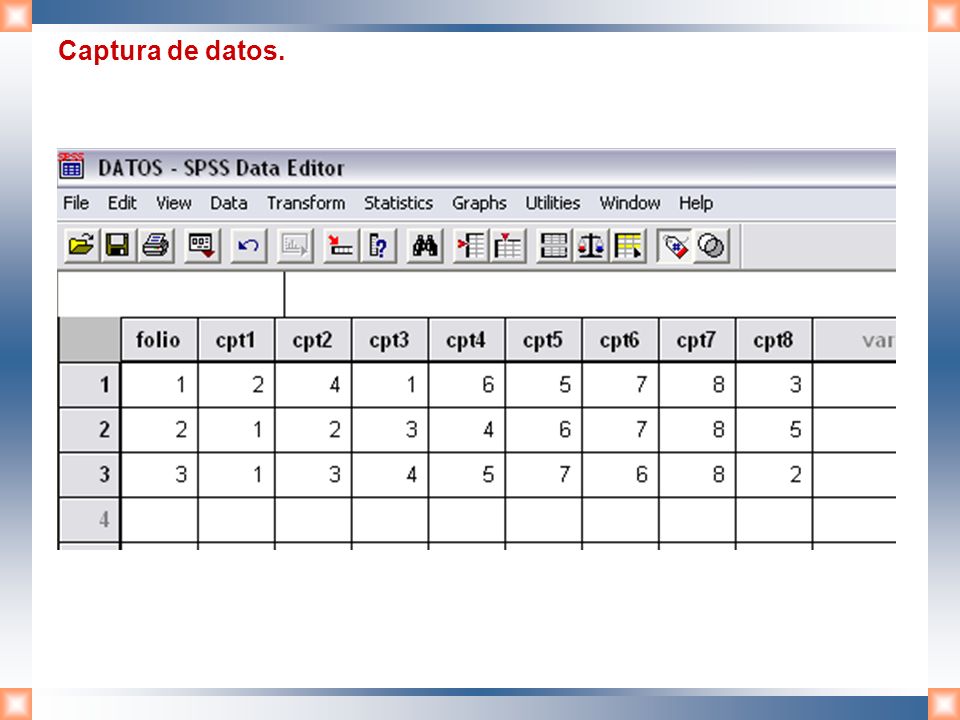Click the Weight Cases scales icon

(x=591, y=246)
